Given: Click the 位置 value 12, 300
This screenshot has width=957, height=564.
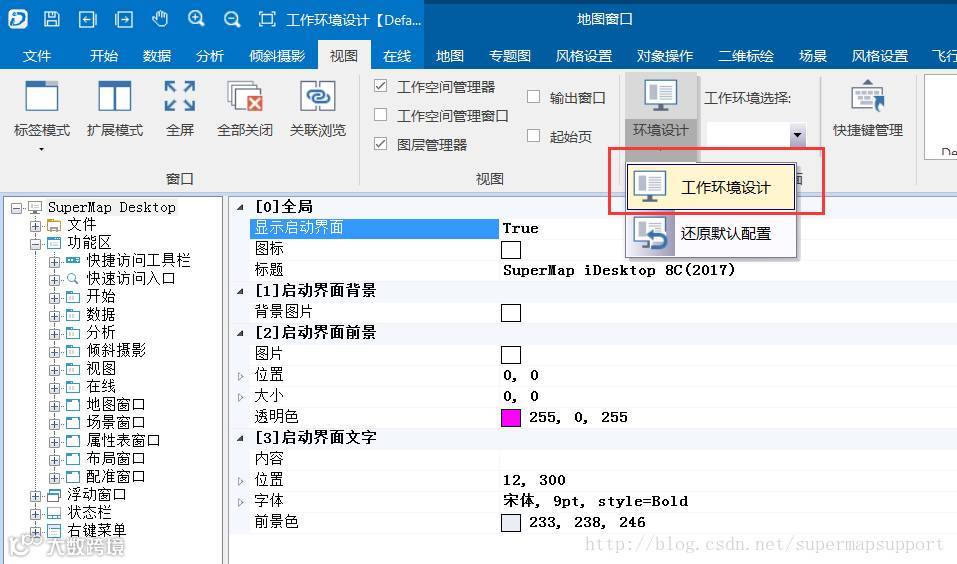Looking at the screenshot, I should tap(534, 480).
